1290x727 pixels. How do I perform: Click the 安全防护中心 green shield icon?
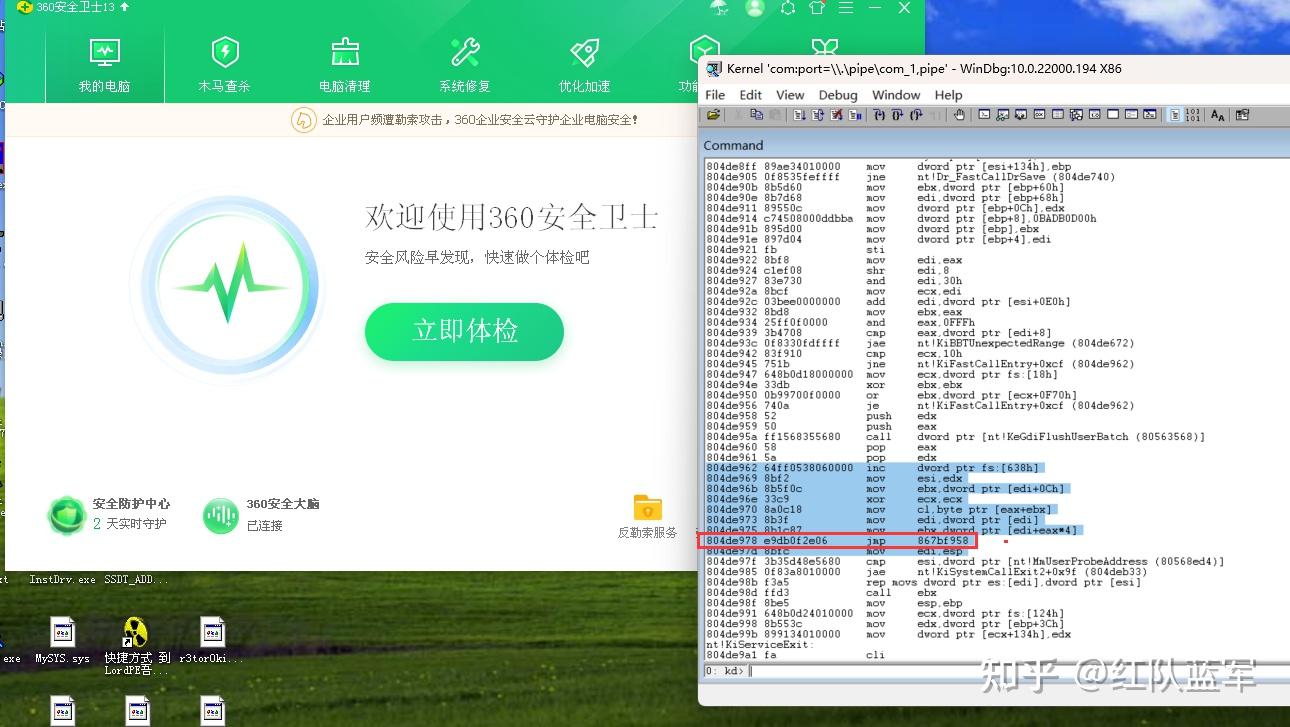[x=66, y=512]
